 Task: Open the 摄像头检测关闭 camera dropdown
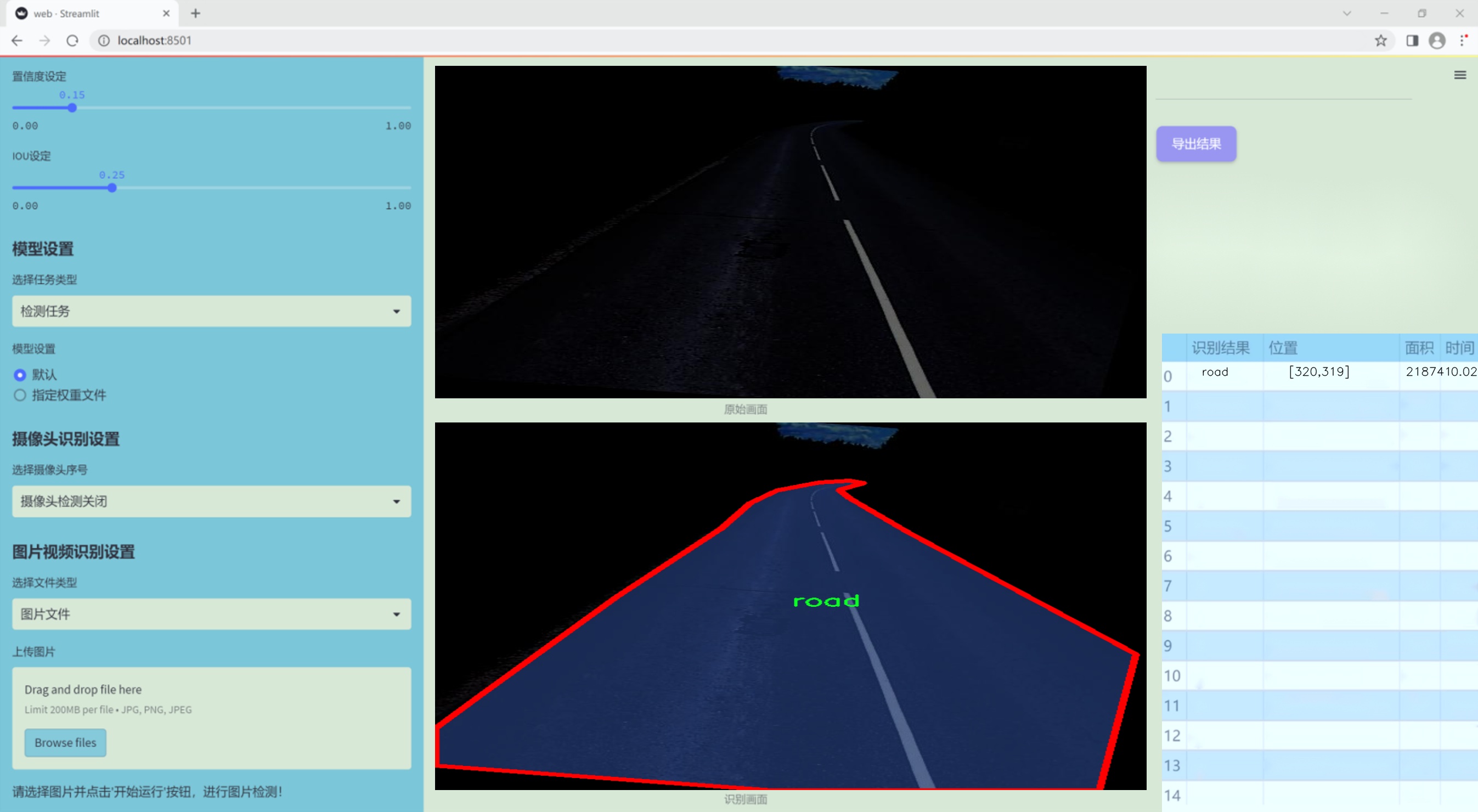pyautogui.click(x=211, y=501)
